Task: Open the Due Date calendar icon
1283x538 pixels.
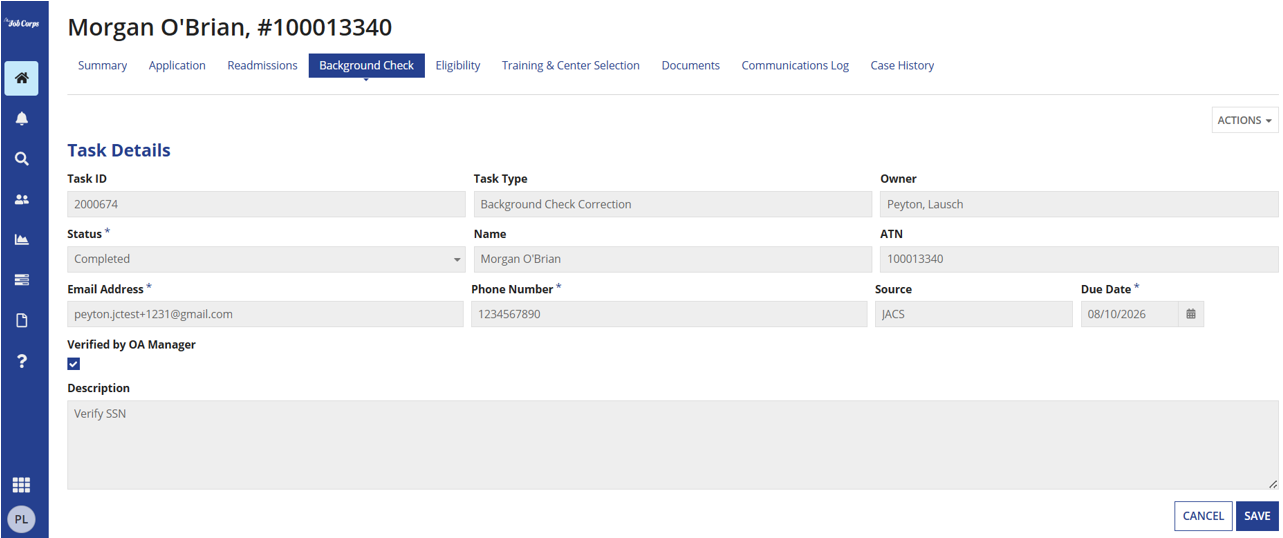Action: click(x=1191, y=314)
